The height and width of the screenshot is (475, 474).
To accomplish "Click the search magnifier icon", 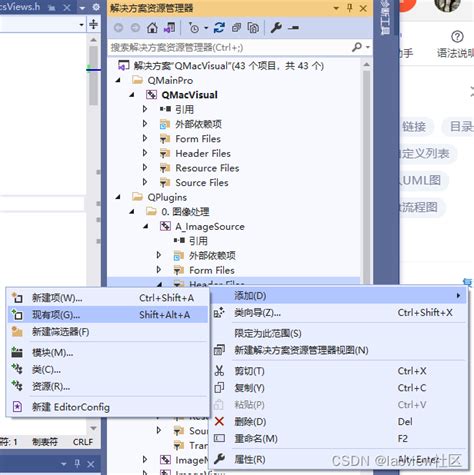I will coord(357,47).
